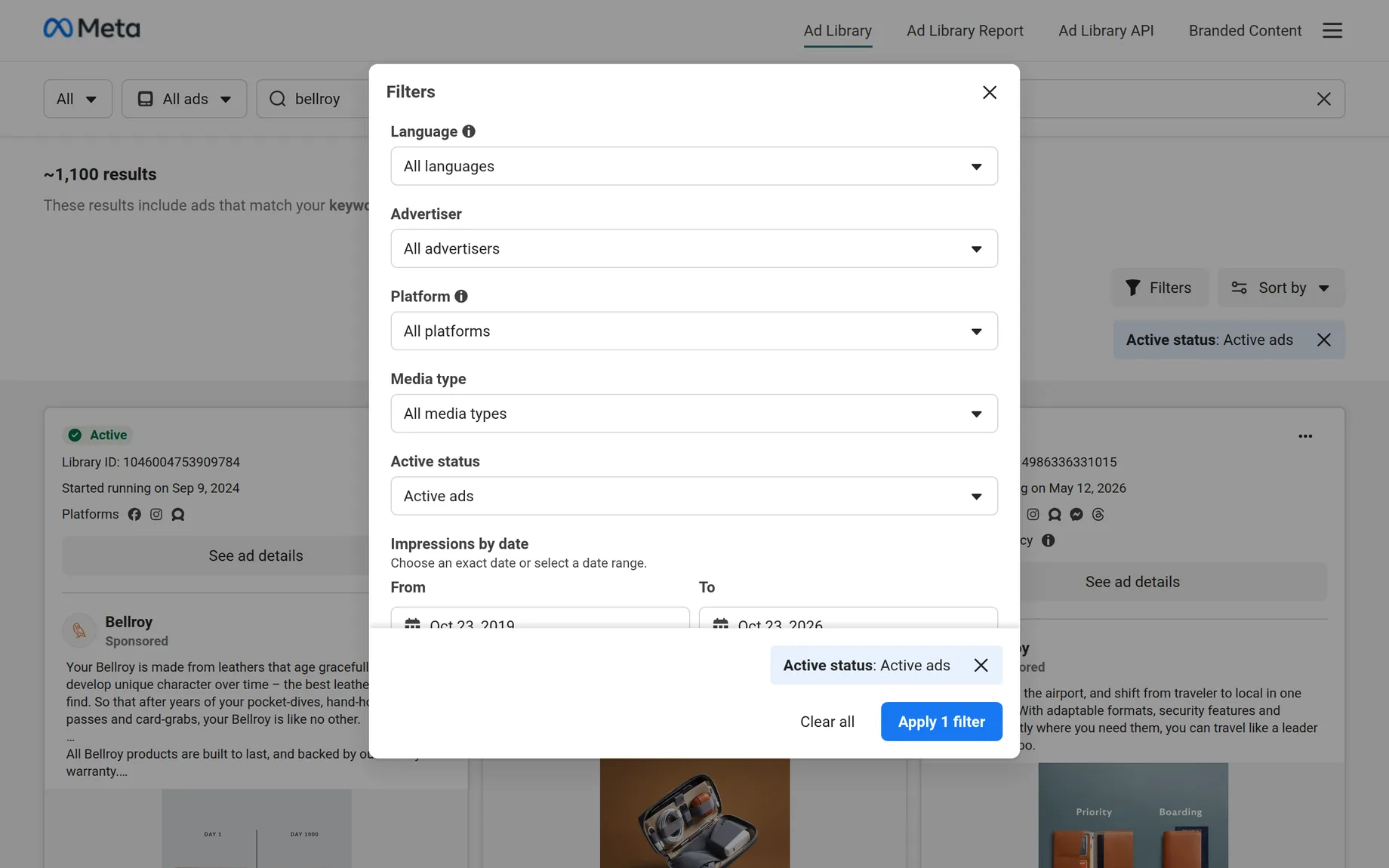Click the Audience Network icon in the first card
The height and width of the screenshot is (868, 1389).
pos(178,515)
